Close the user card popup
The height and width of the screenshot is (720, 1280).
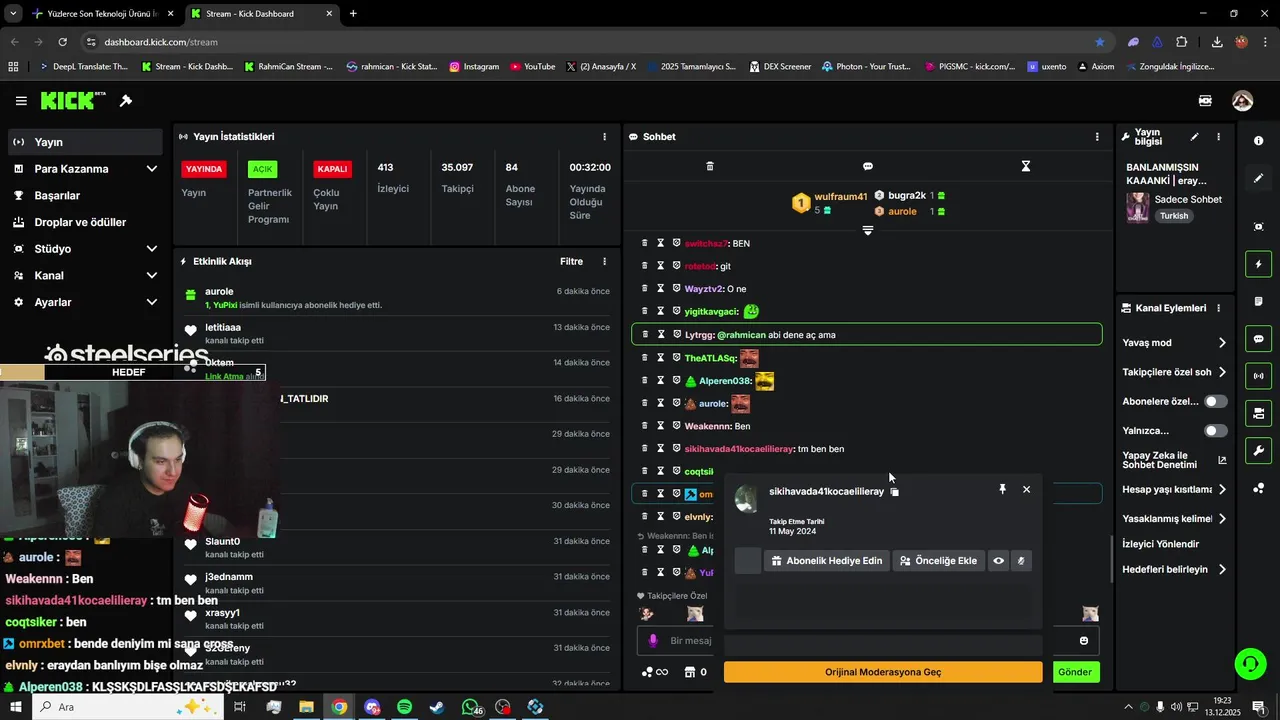coord(1026,489)
